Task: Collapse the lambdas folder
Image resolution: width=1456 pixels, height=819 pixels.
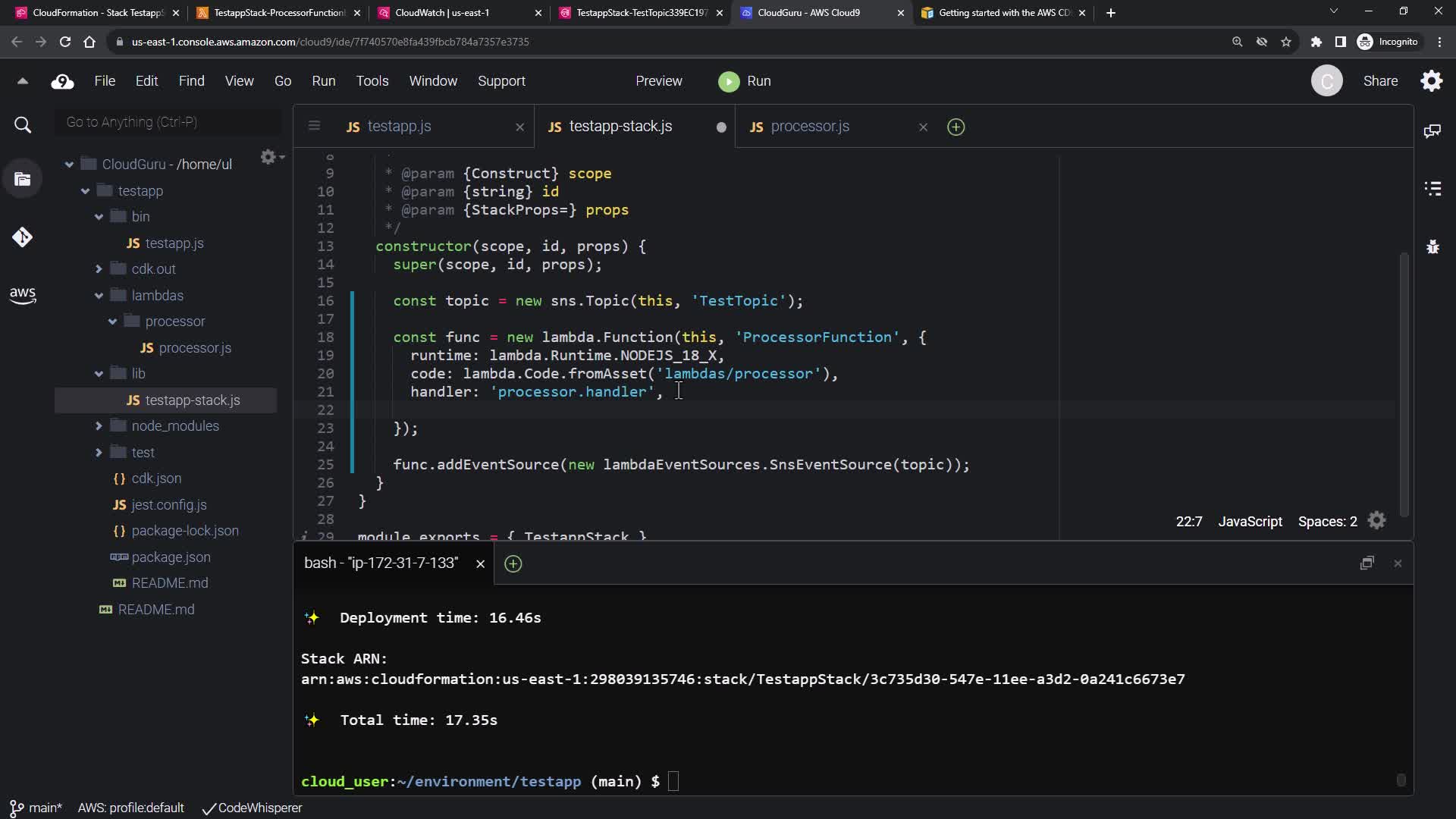Action: coord(99,296)
